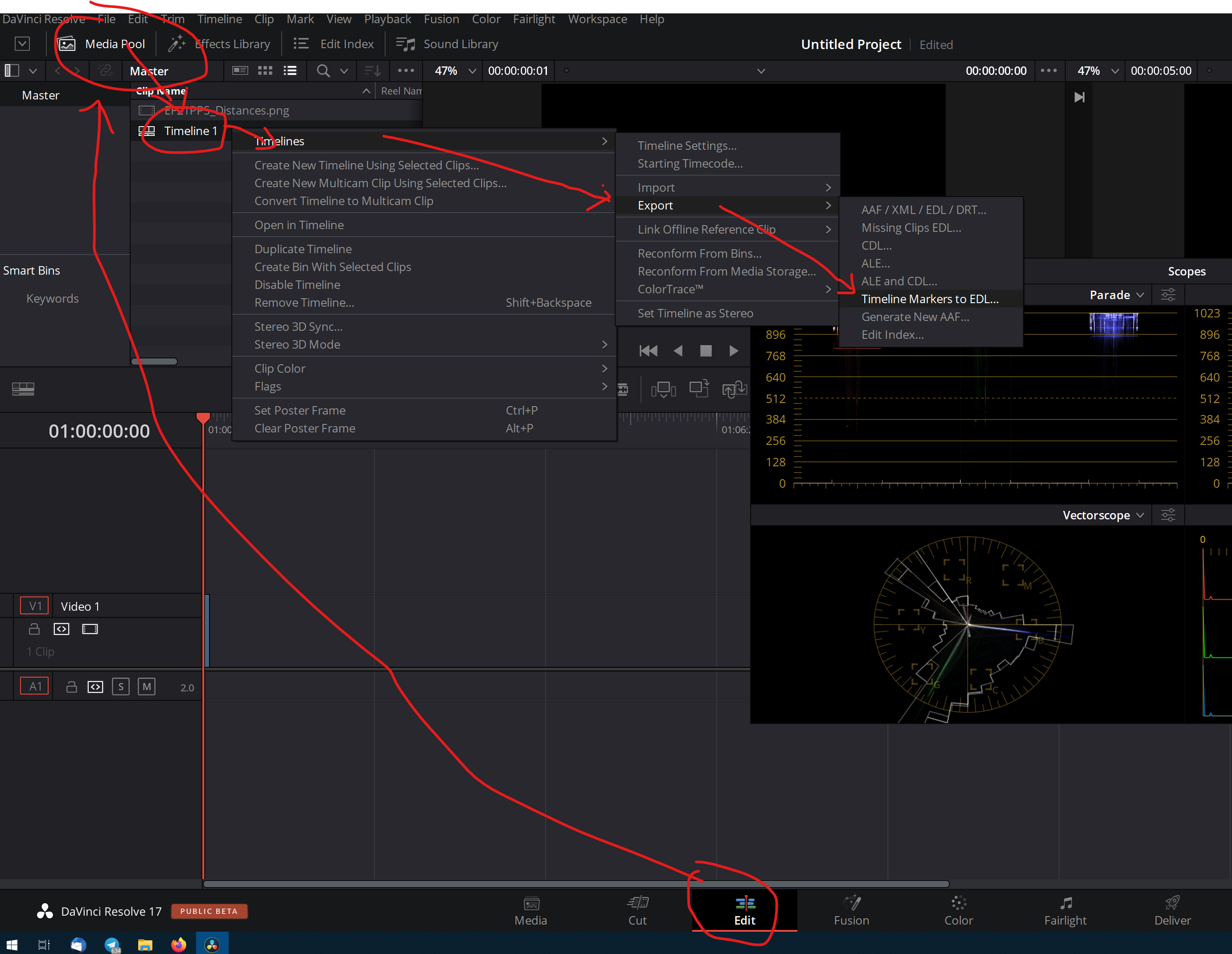Toggle V1 destination track selector
Viewport: 1232px width, 954px height.
pyautogui.click(x=35, y=606)
